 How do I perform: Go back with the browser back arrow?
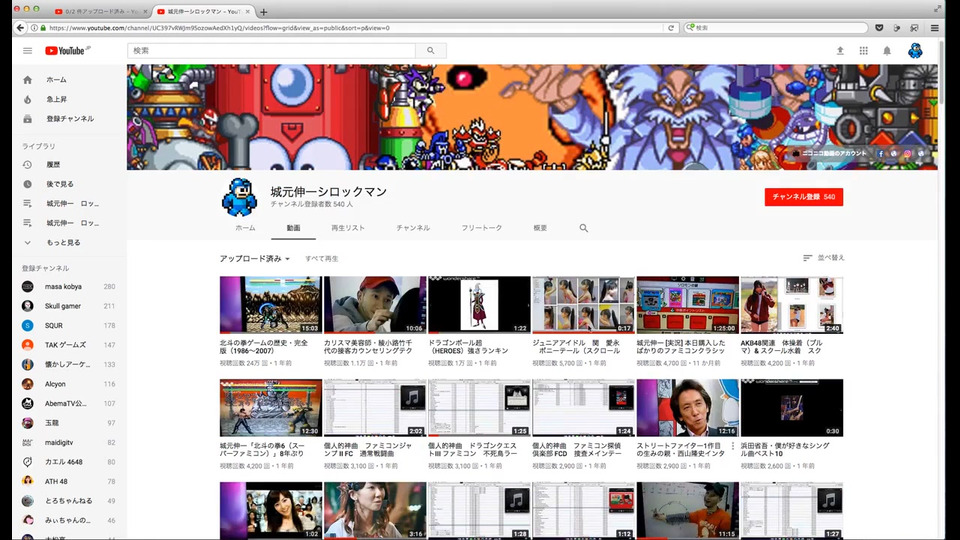pos(20,28)
